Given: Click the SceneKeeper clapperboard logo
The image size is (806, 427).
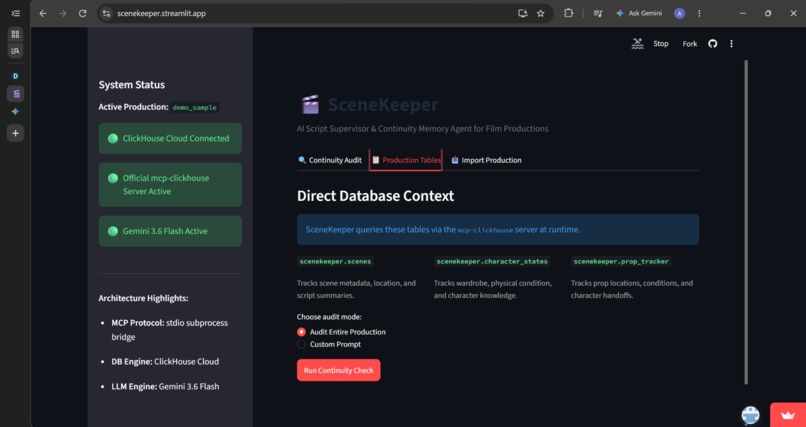Looking at the screenshot, I should click(310, 105).
